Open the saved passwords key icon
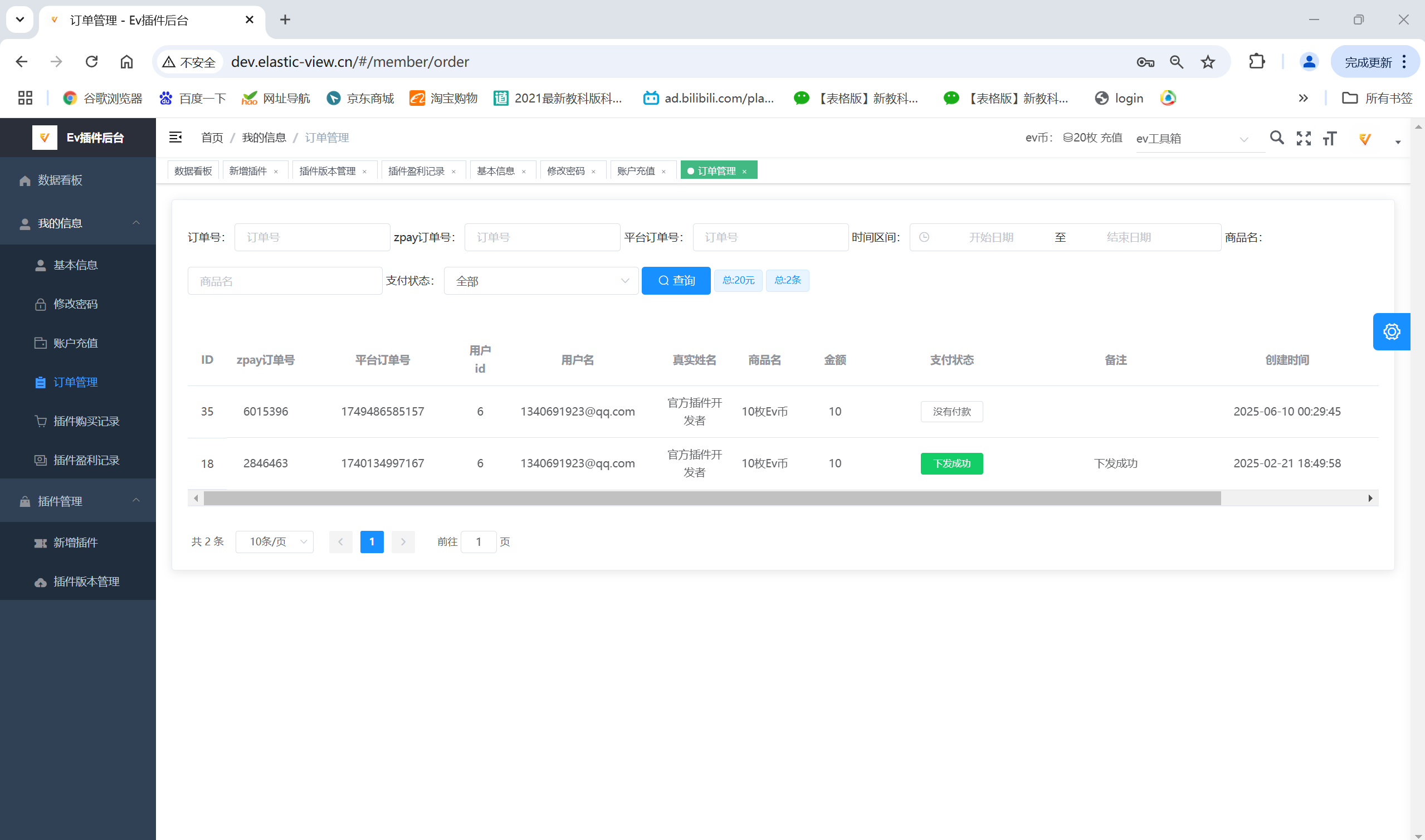The height and width of the screenshot is (840, 1425). [1145, 62]
